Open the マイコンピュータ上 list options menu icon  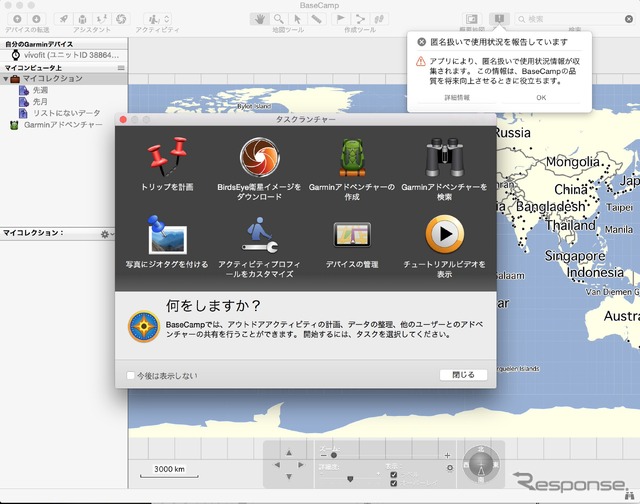point(121,68)
